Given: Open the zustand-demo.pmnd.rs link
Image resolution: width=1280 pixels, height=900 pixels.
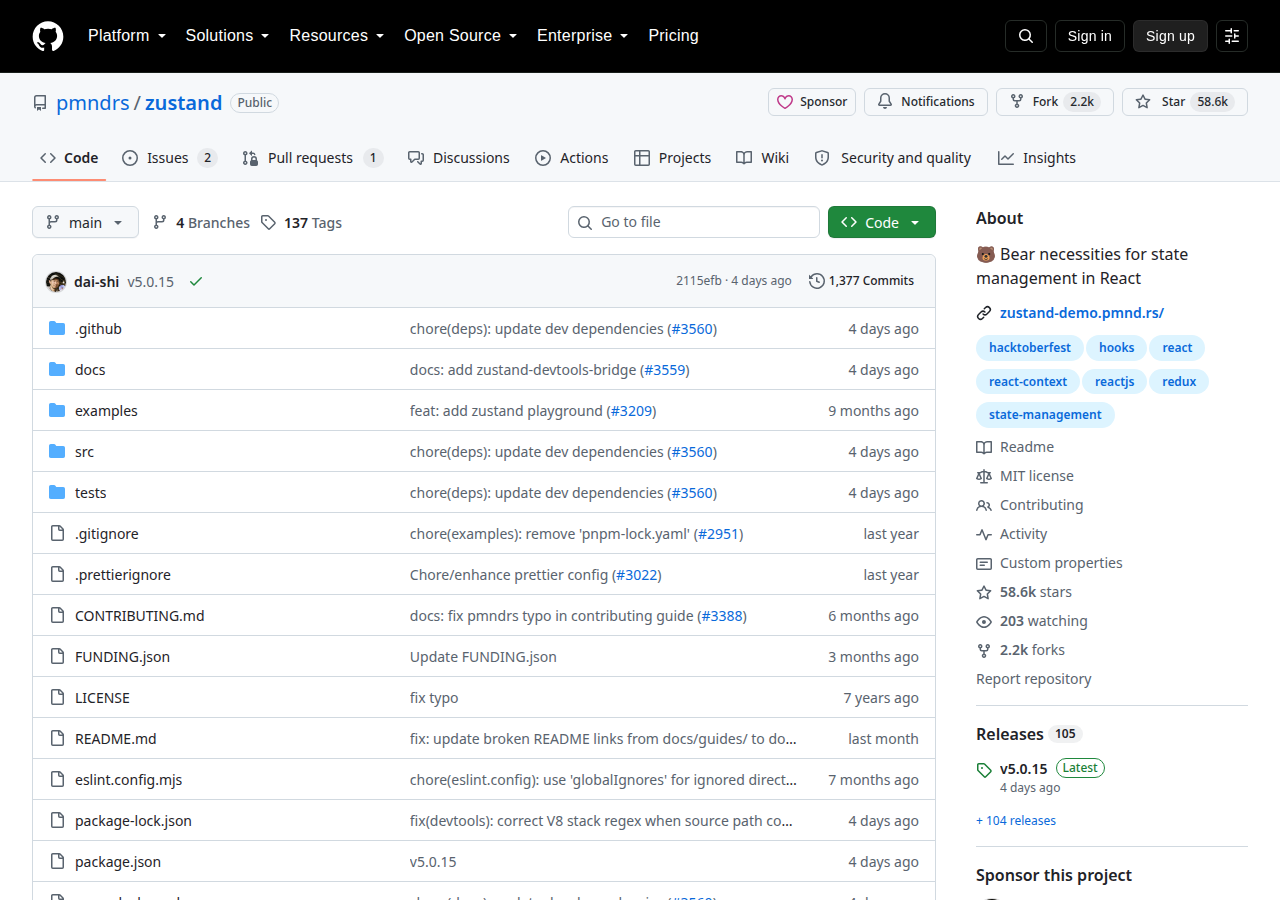Looking at the screenshot, I should (1082, 313).
